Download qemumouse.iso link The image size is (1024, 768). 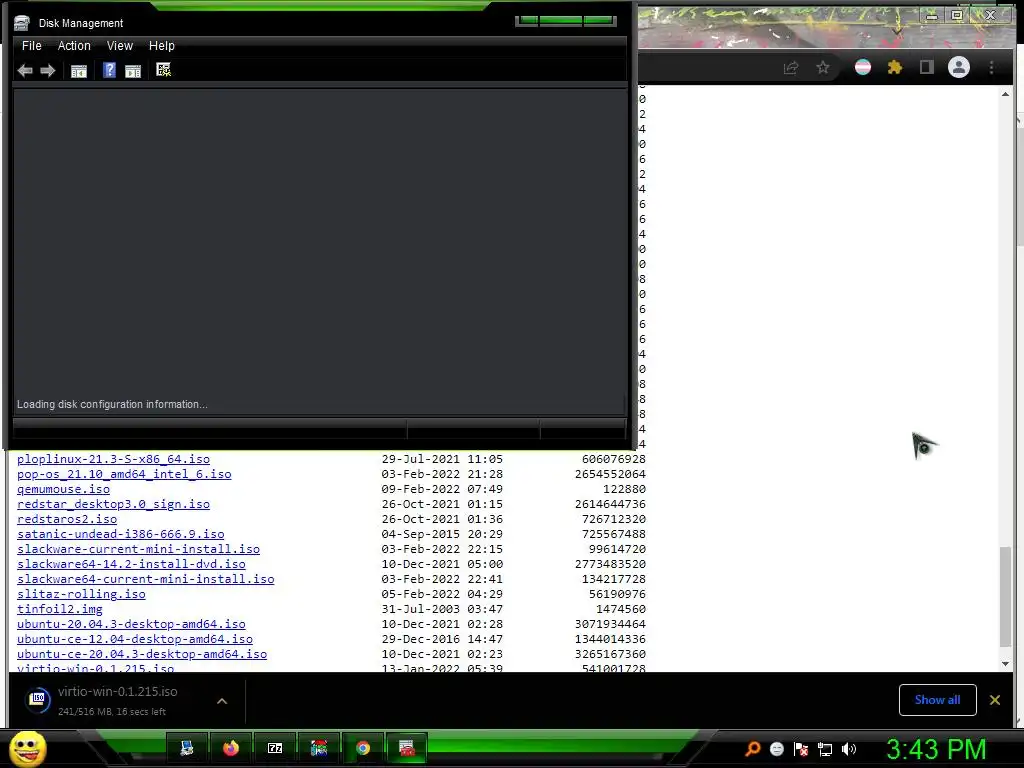click(63, 489)
